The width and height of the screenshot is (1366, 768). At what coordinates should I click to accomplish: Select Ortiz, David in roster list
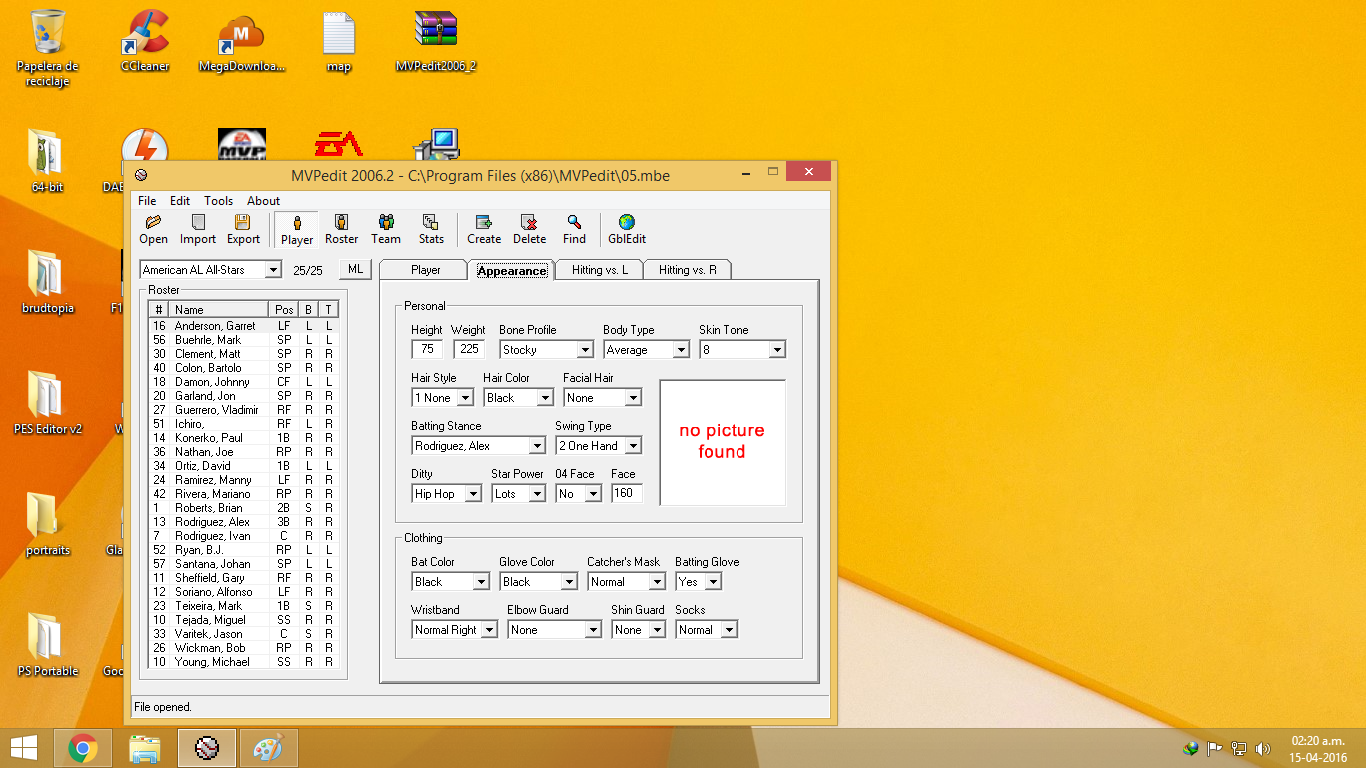[x=244, y=466]
